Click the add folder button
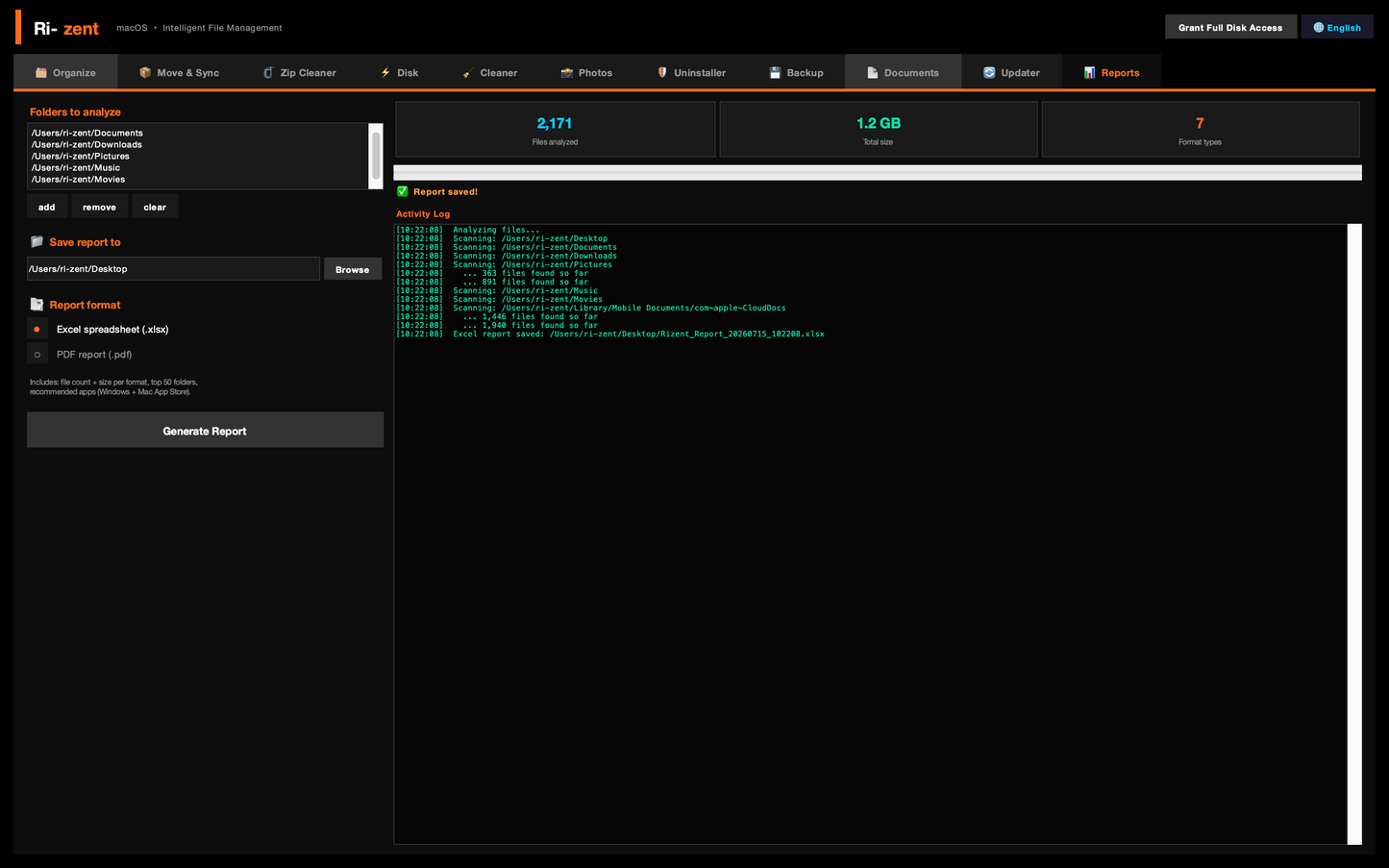 (47, 207)
